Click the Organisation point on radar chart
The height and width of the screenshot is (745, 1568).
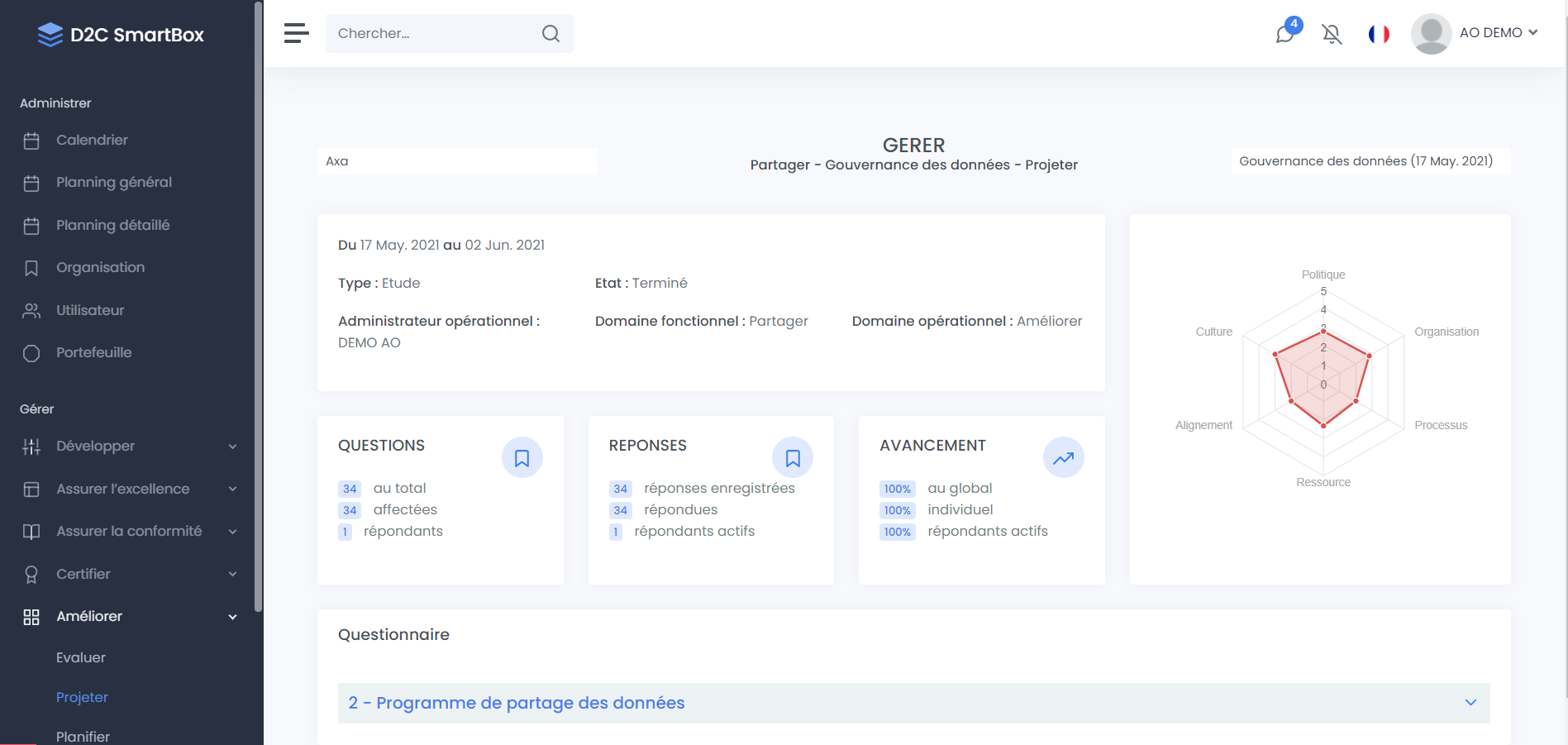(x=1369, y=356)
